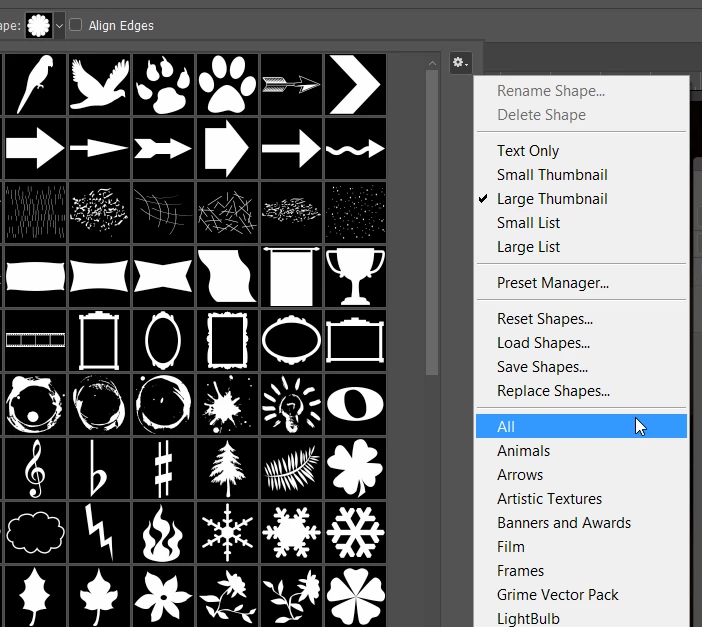Pick the rounded clover flower shape

[355, 597]
